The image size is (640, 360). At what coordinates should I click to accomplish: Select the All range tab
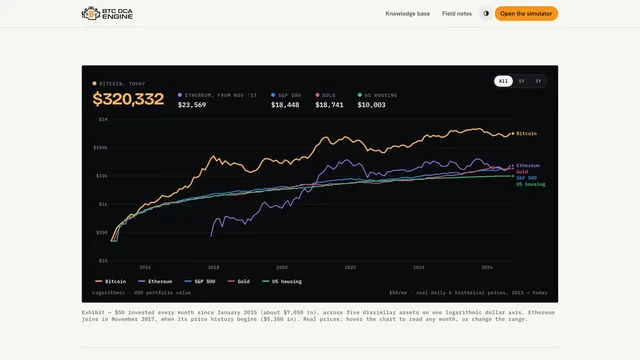point(503,81)
